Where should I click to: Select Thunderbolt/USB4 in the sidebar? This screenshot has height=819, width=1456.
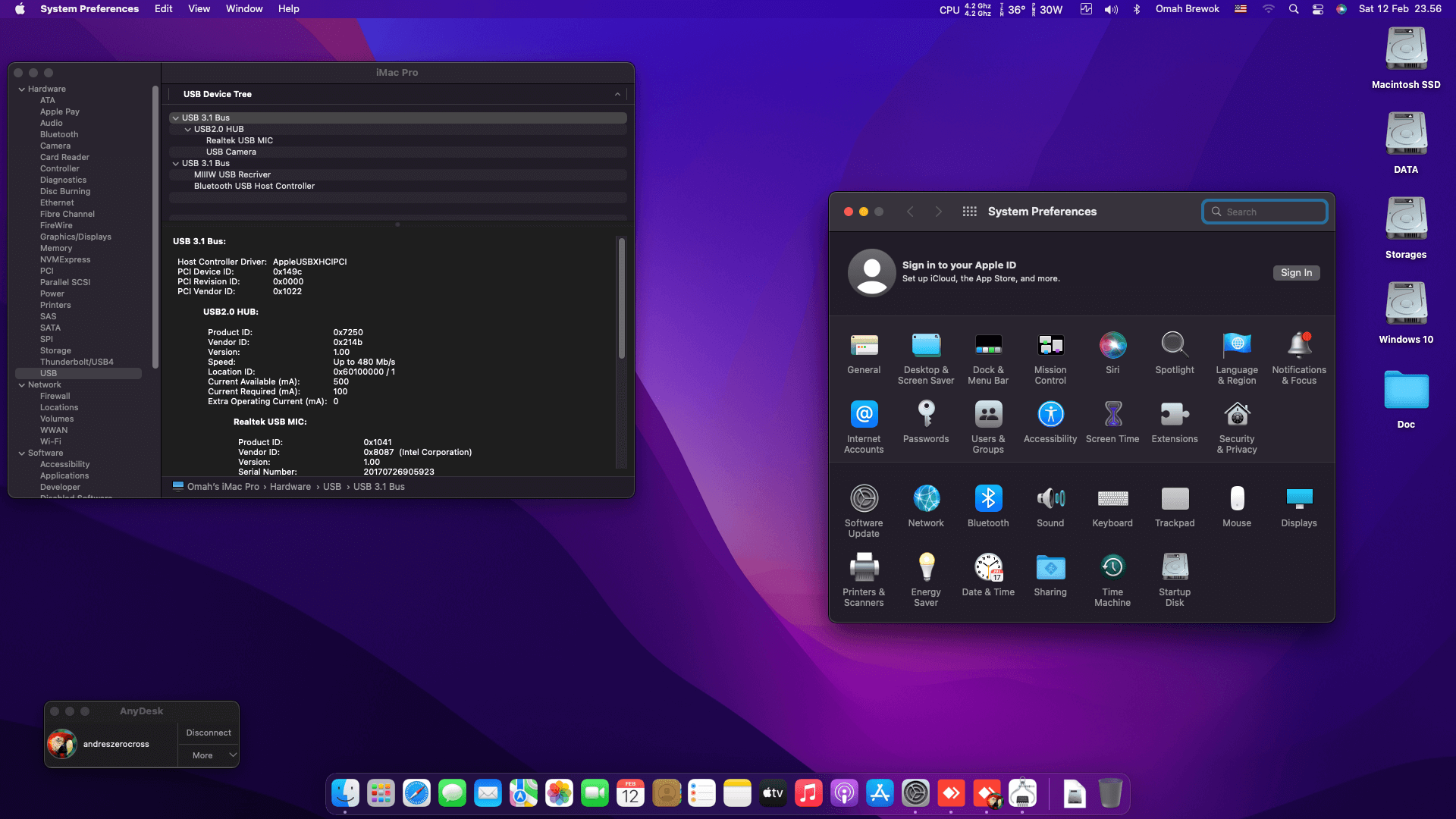point(77,362)
